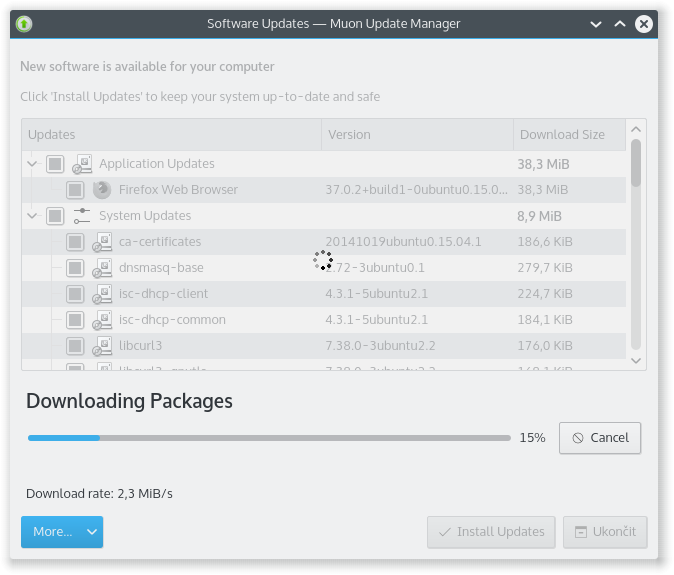This screenshot has height=575, width=674.
Task: Click the 279,7 KiB size cell
Action: pyautogui.click(x=545, y=268)
